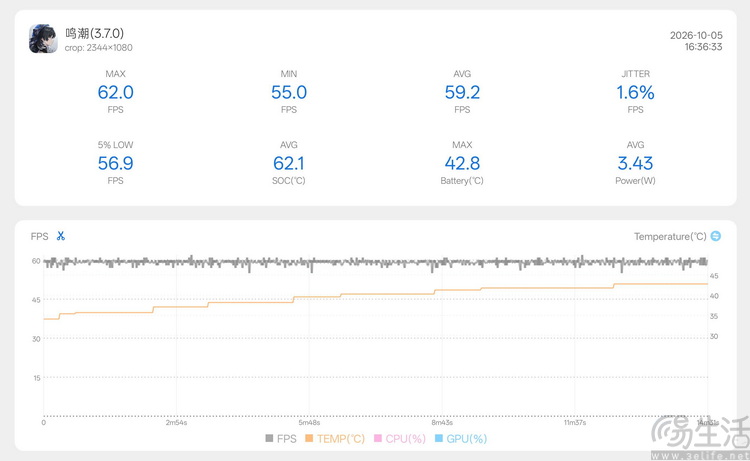Image resolution: width=750 pixels, height=461 pixels.
Task: Click the Power(W) unit label
Action: point(635,181)
